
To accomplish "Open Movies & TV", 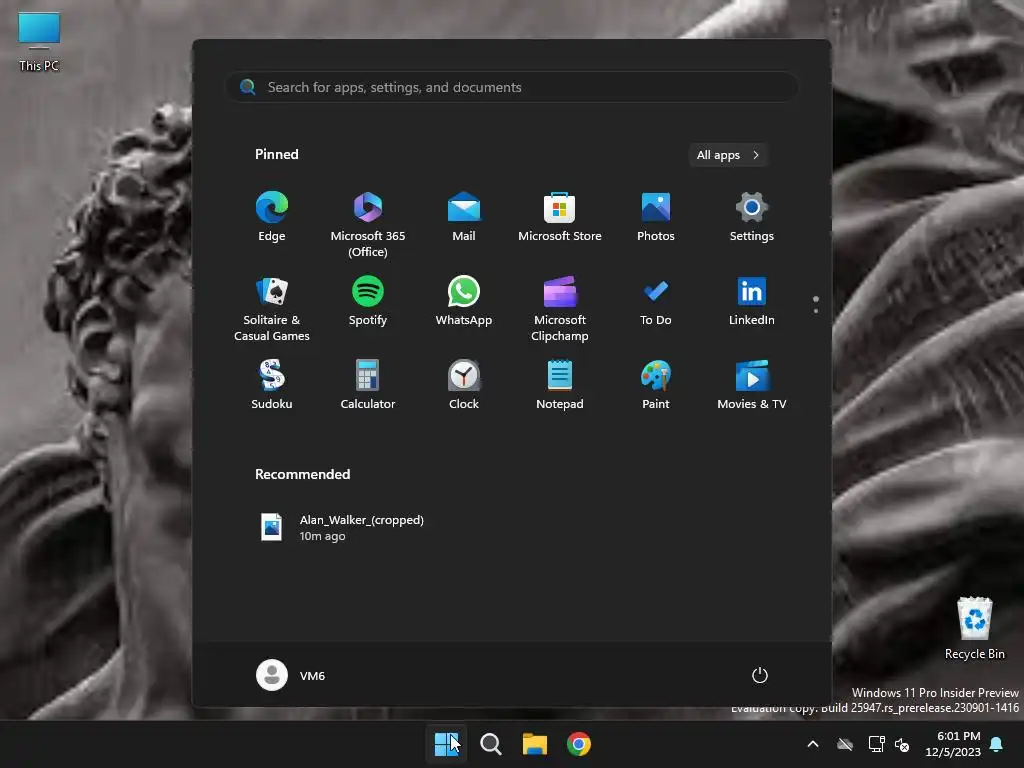I will [x=752, y=385].
